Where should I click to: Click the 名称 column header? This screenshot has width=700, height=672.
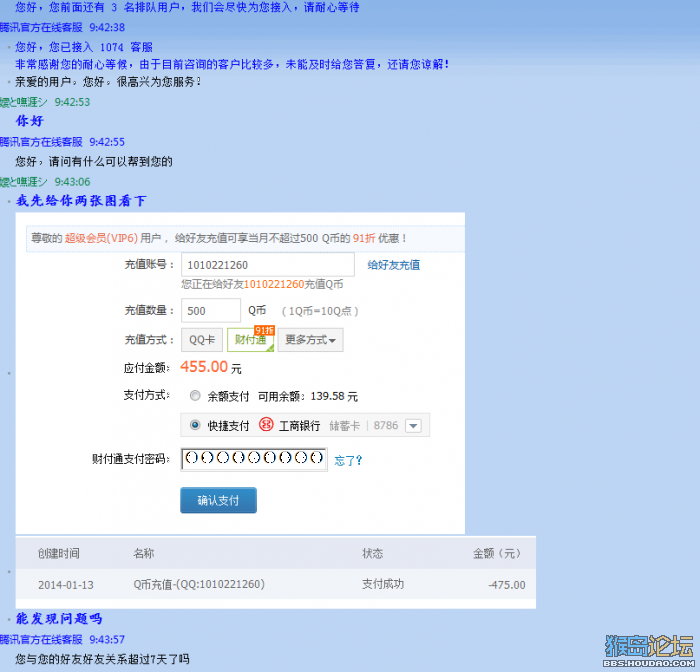(x=143, y=554)
